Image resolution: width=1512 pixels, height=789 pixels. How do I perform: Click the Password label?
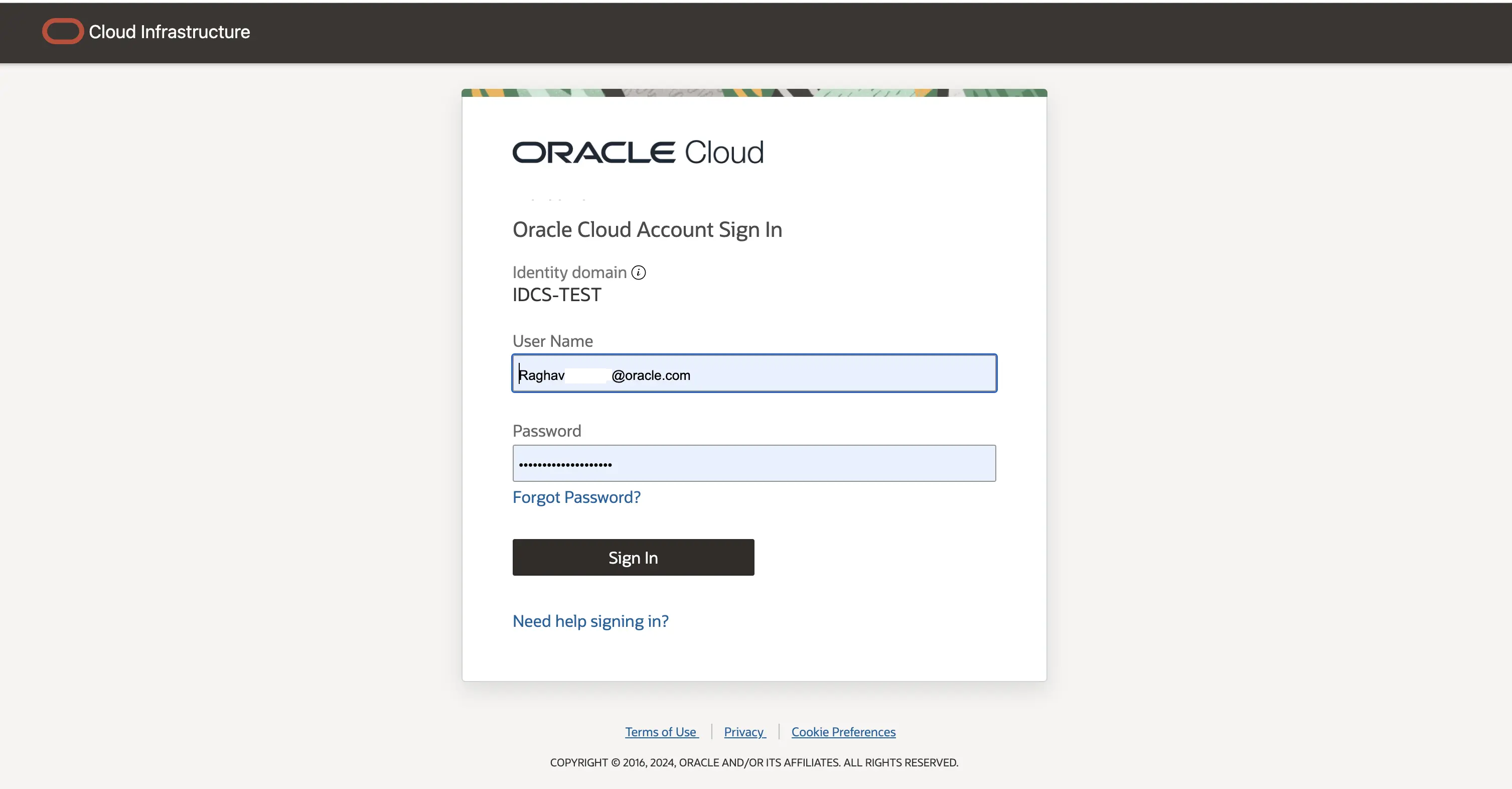point(546,431)
